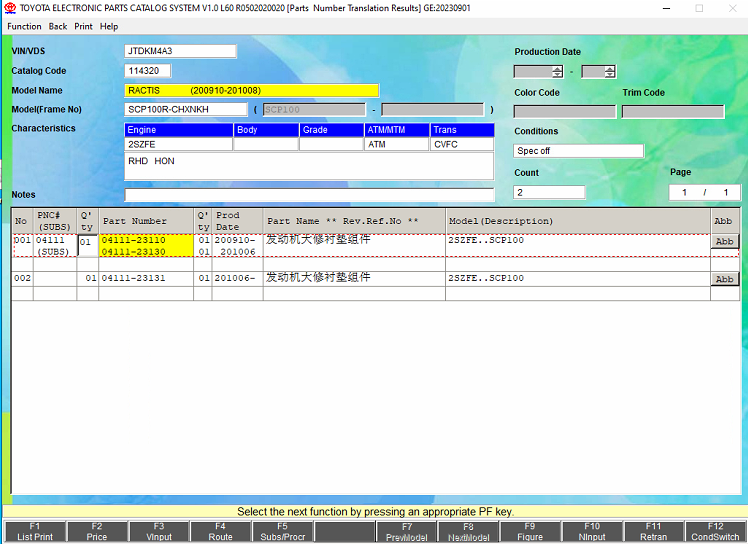The width and height of the screenshot is (748, 544).
Task: Click the ATM/MTM column header
Action: coord(396,130)
